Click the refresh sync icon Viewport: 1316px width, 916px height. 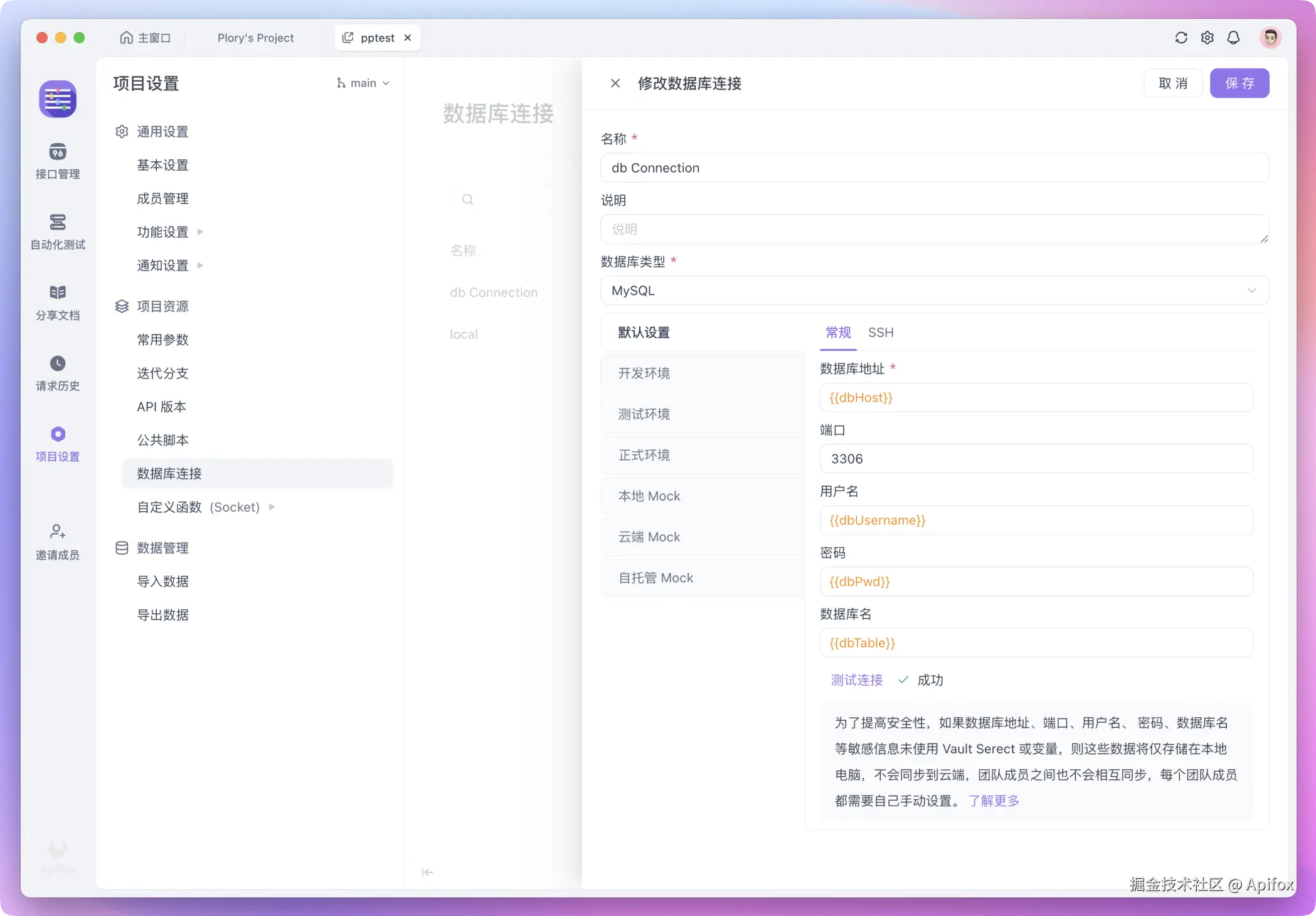pos(1181,38)
